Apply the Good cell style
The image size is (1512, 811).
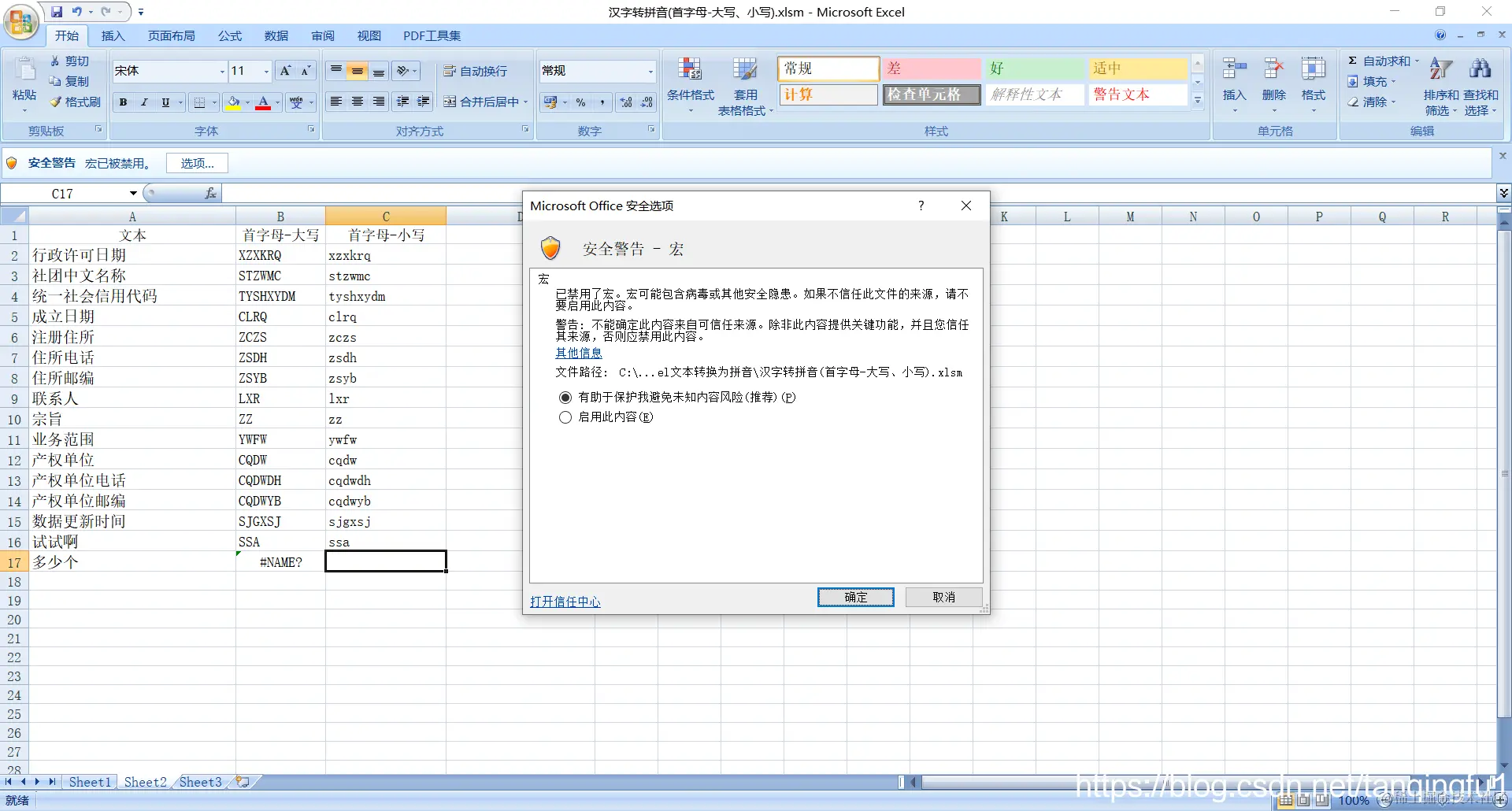pyautogui.click(x=1036, y=69)
